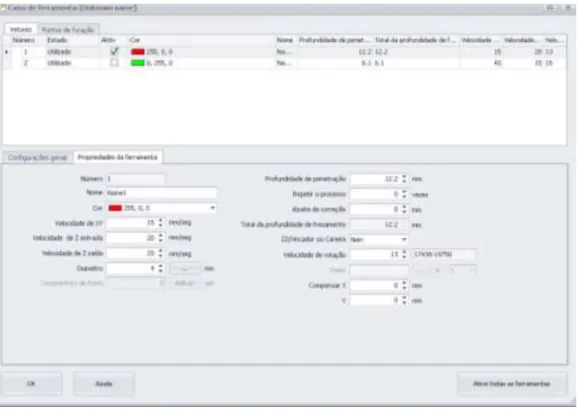The height and width of the screenshot is (410, 577).
Task: Check the Ativo checkbox for tool 2
Action: point(114,63)
